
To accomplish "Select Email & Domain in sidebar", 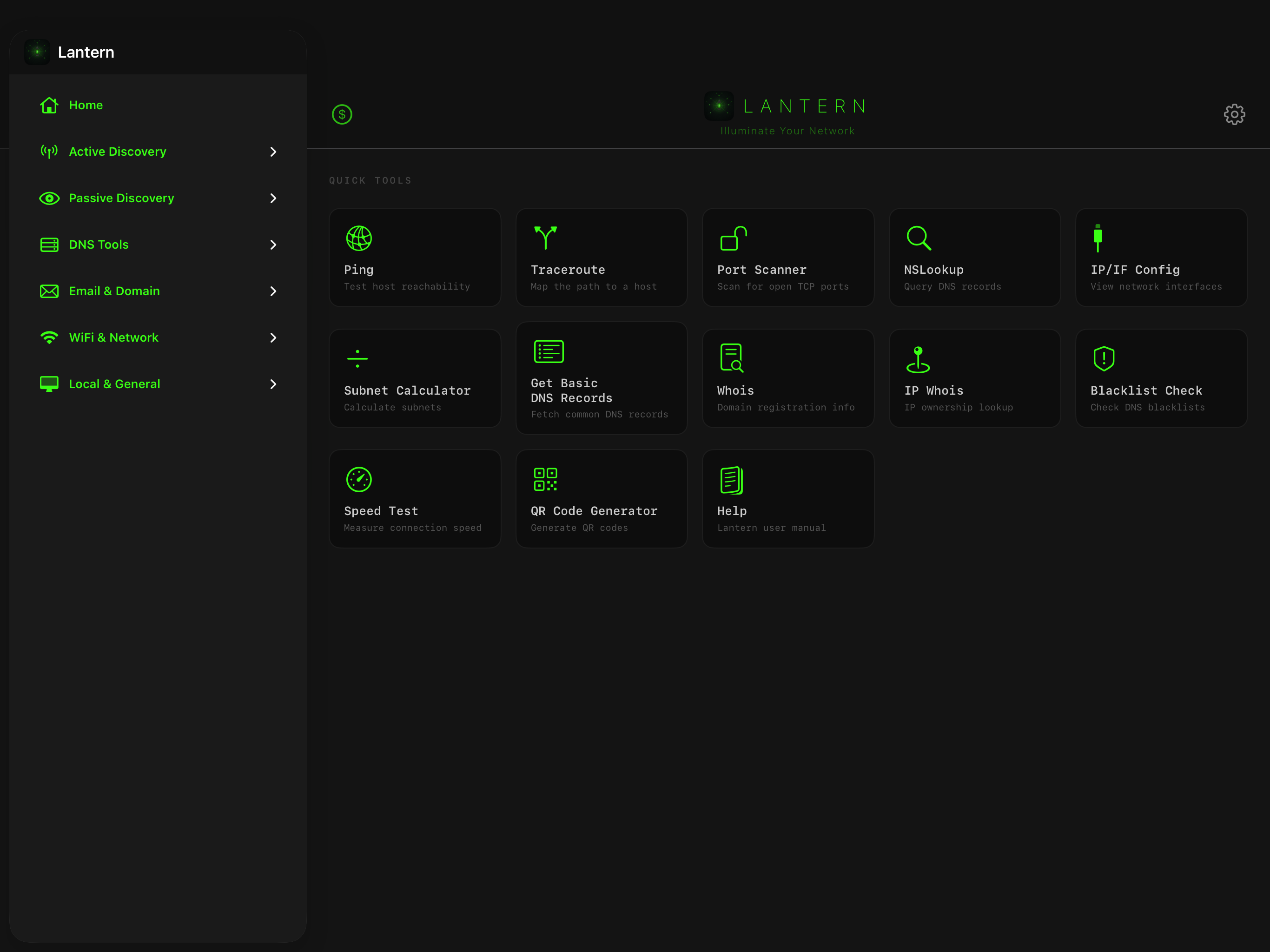I will pos(114,291).
